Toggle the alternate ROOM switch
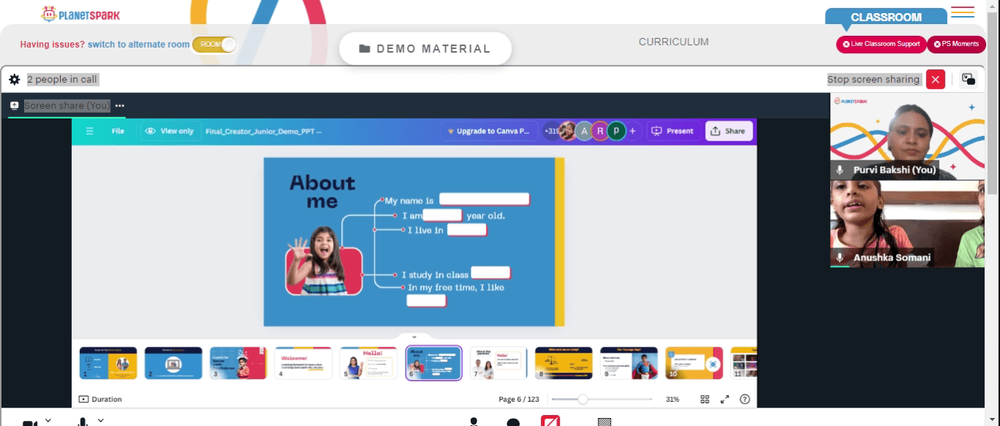The height and width of the screenshot is (426, 1000). click(215, 44)
